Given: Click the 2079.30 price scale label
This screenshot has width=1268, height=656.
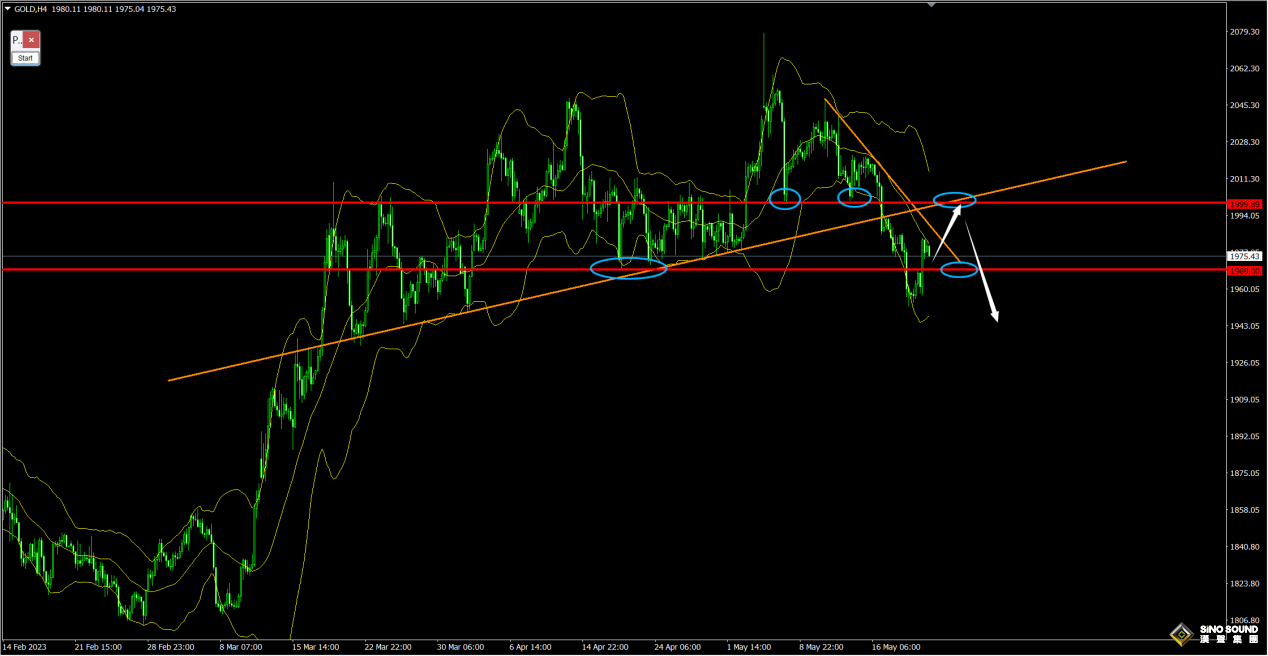Looking at the screenshot, I should coord(1245,32).
